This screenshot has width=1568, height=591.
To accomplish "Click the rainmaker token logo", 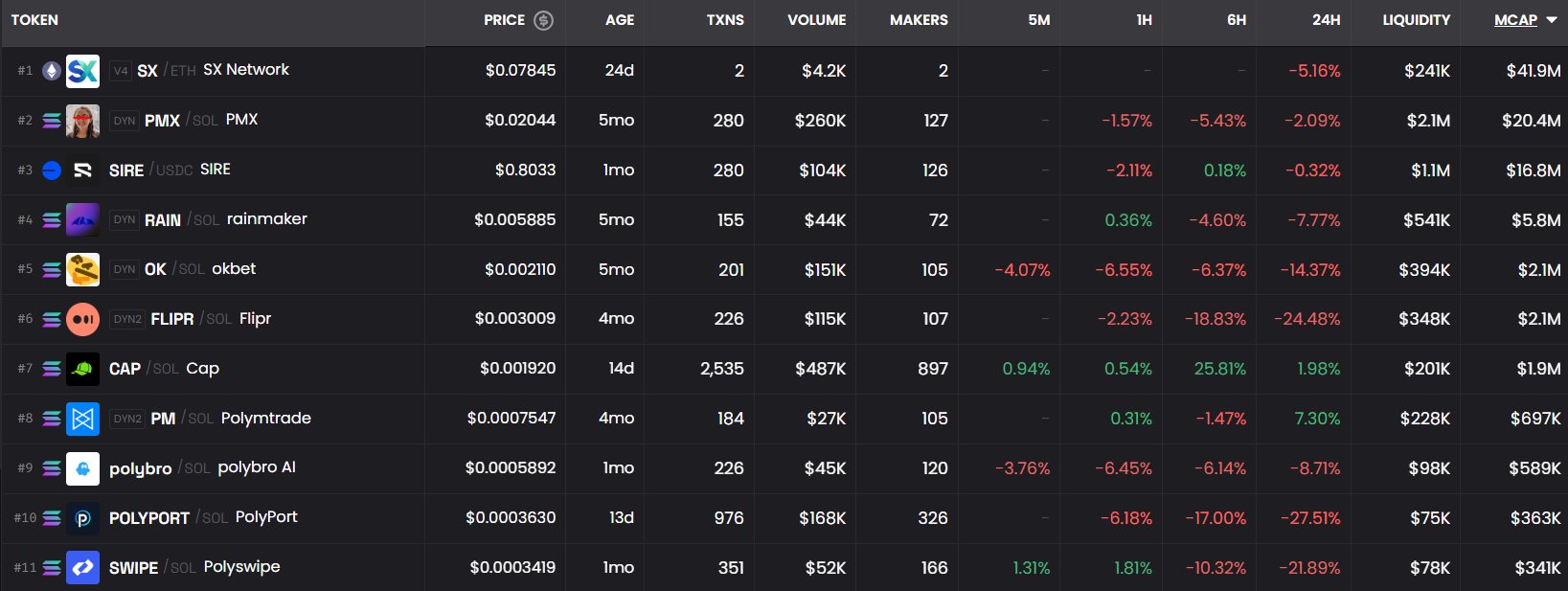I will point(82,220).
